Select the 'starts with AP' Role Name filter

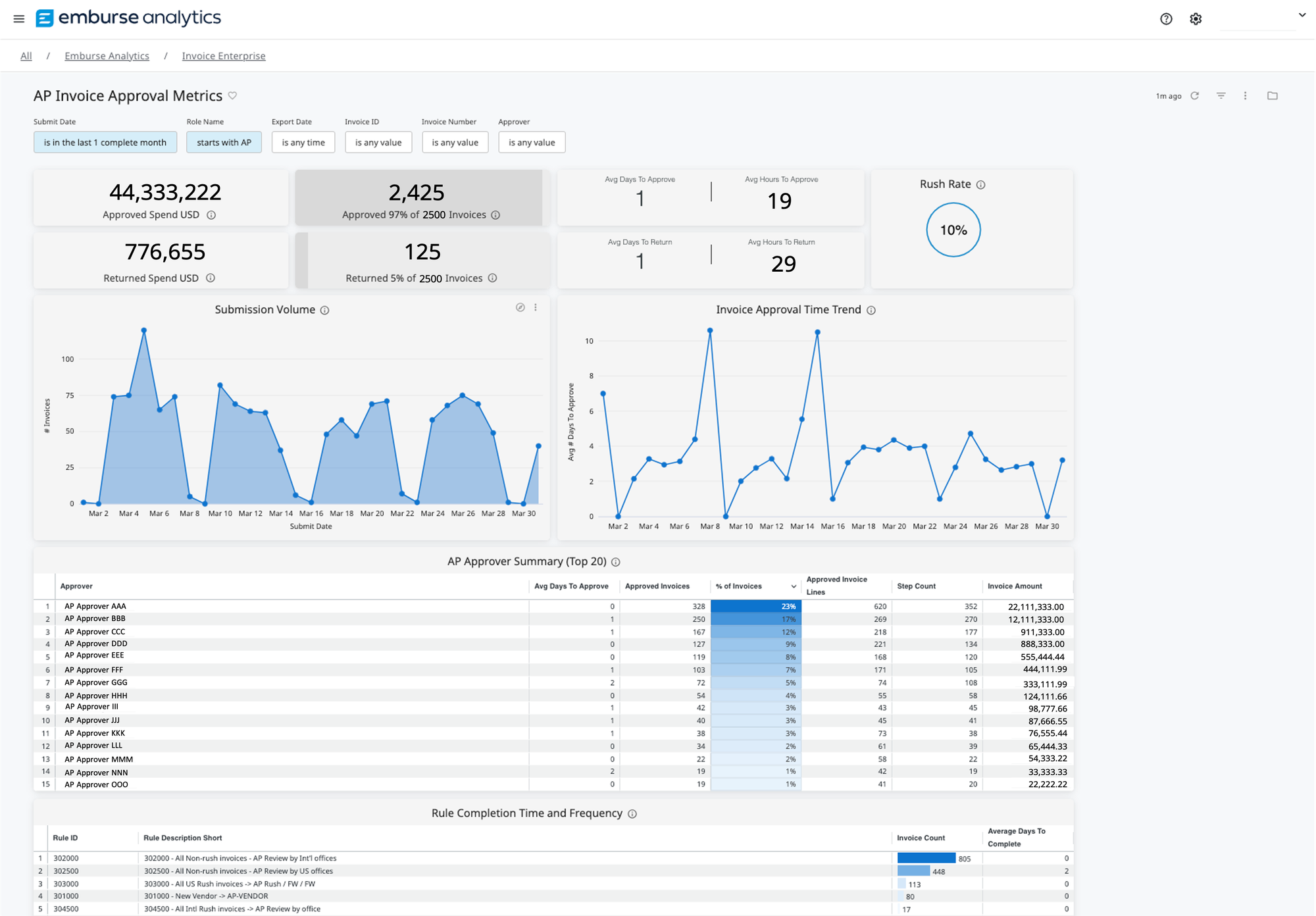(224, 142)
